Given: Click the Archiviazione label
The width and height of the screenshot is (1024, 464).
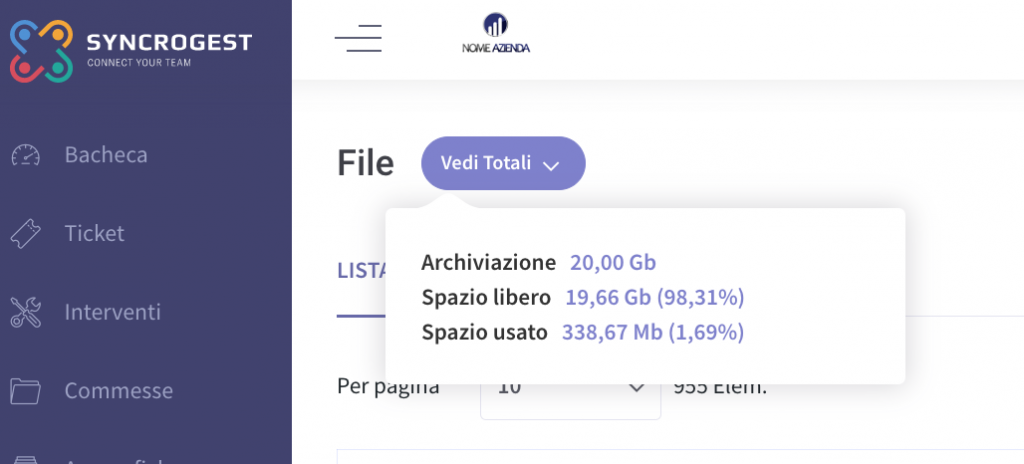Looking at the screenshot, I should (488, 263).
